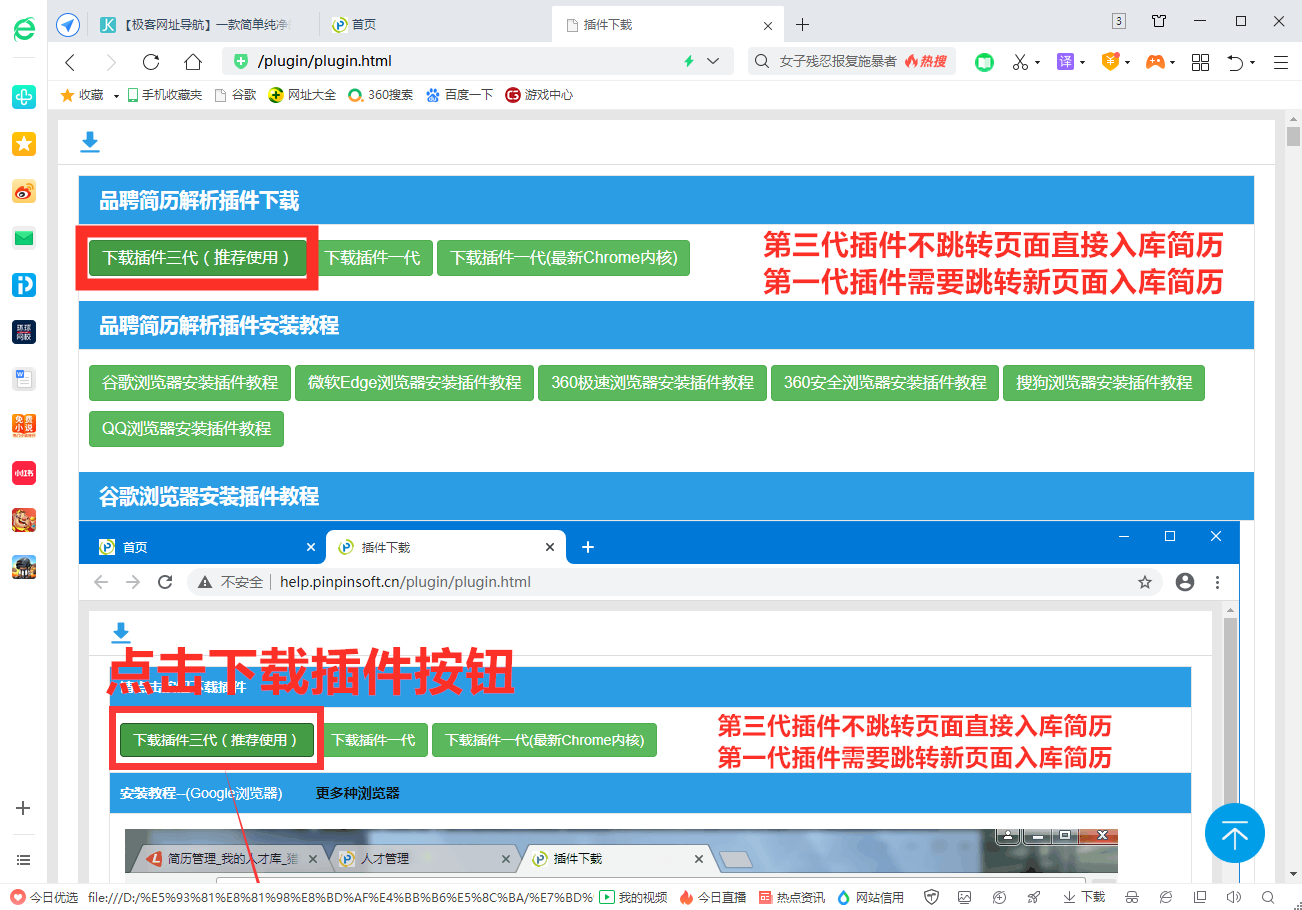The width and height of the screenshot is (1302, 910).
Task: Open the mail icon in left sidebar
Action: click(x=23, y=237)
